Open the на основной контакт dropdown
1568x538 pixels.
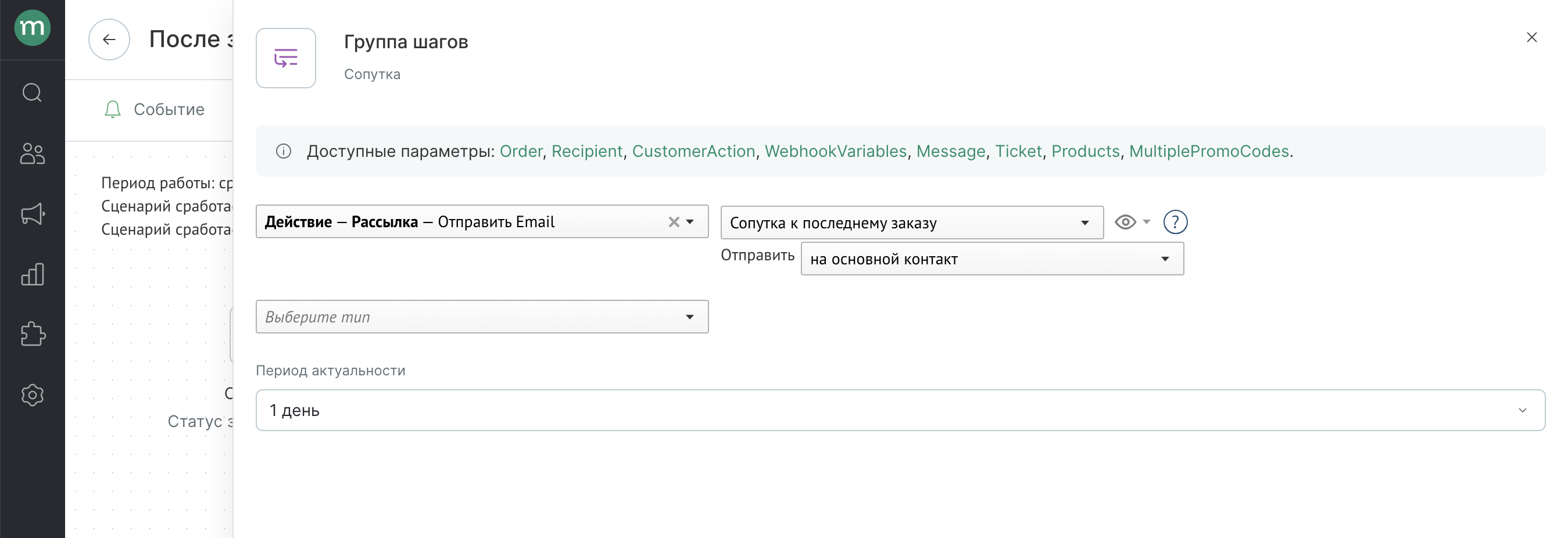point(991,259)
